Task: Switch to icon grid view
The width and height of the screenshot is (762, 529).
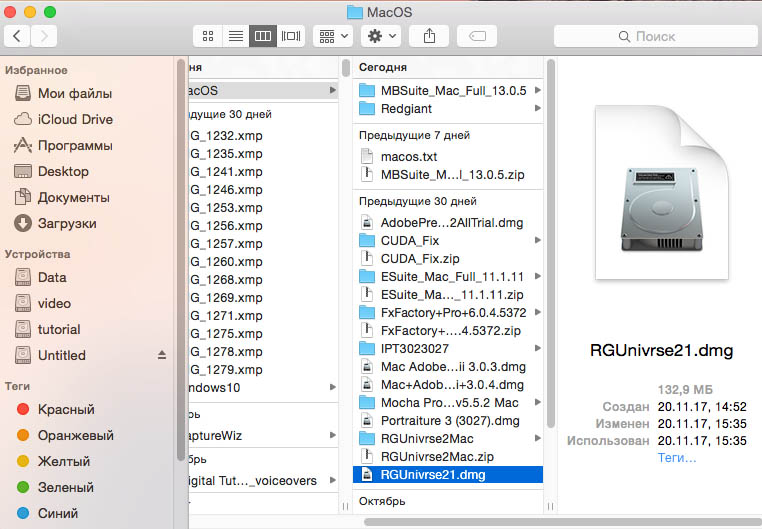Action: 208,36
